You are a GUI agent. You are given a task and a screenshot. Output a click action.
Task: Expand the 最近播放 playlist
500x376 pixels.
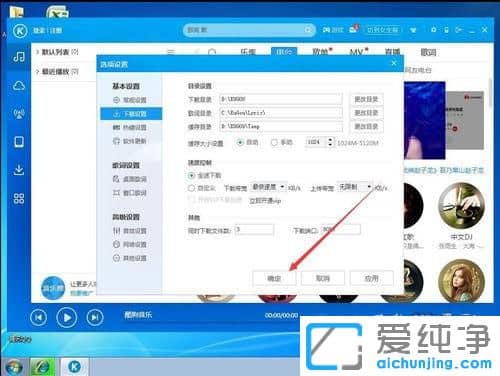click(x=57, y=71)
